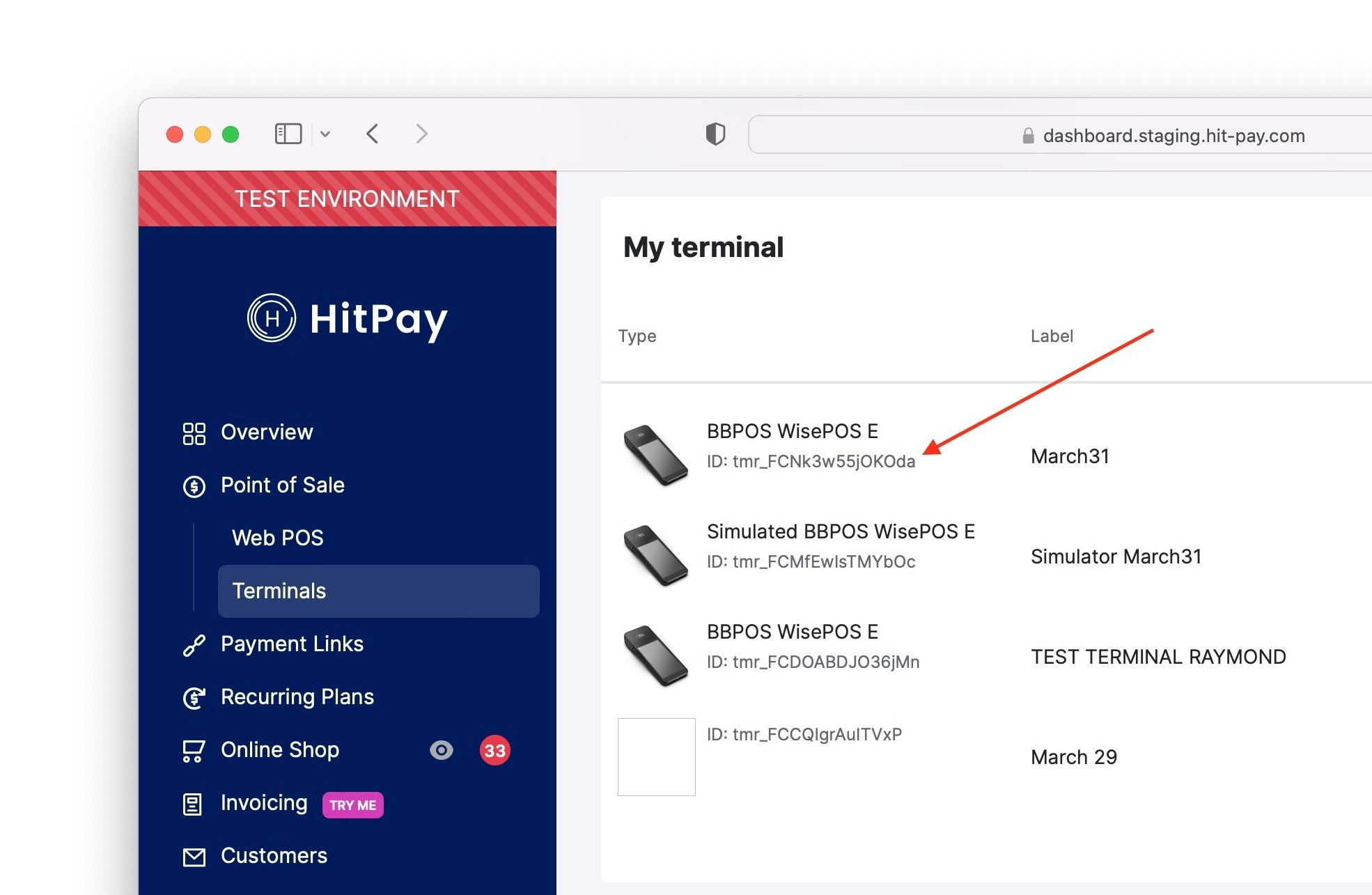1372x895 pixels.
Task: Open Online Shop section
Action: coord(280,750)
